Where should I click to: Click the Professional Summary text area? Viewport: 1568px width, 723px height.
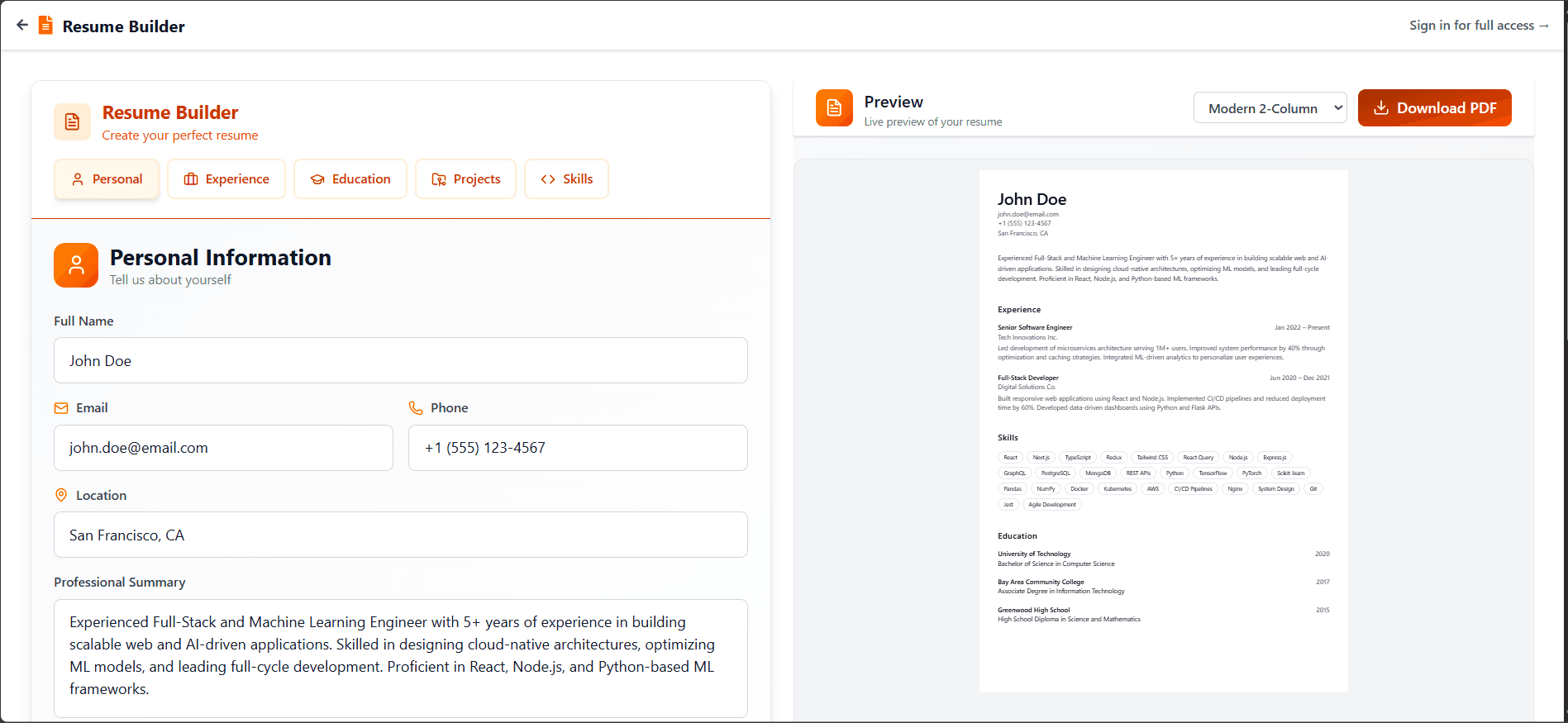click(401, 659)
